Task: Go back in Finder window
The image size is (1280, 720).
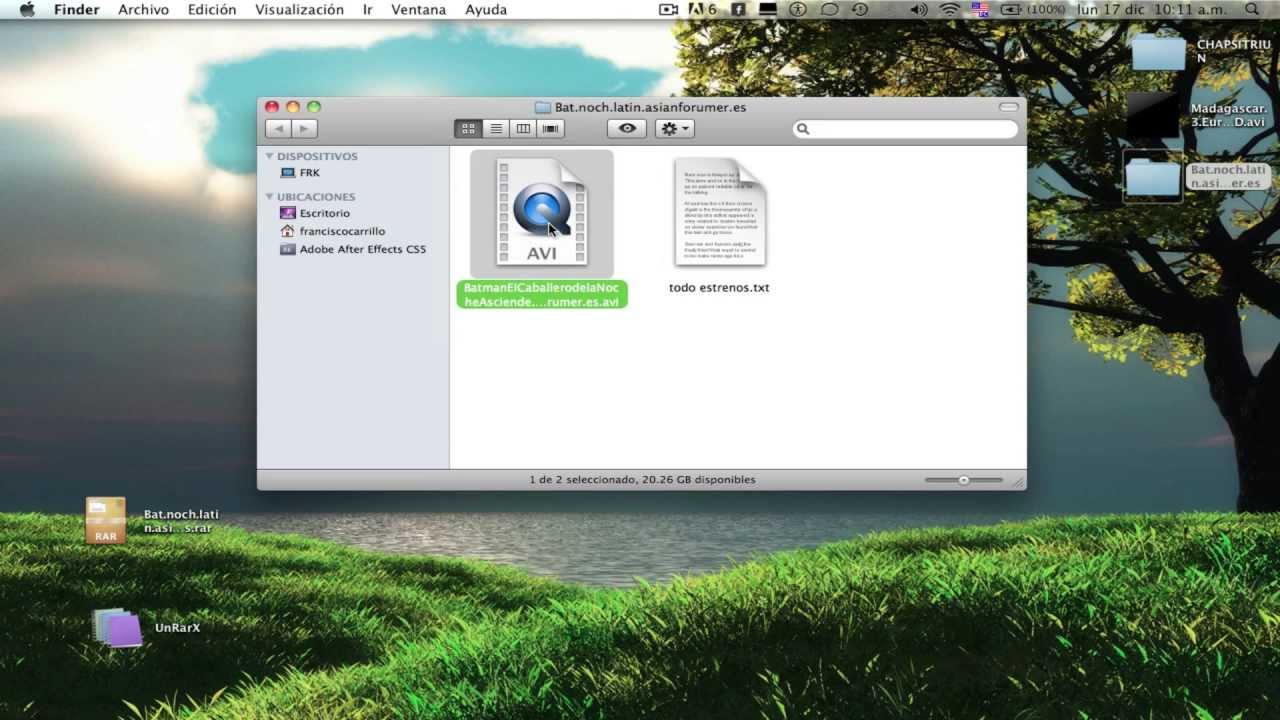Action: click(278, 128)
